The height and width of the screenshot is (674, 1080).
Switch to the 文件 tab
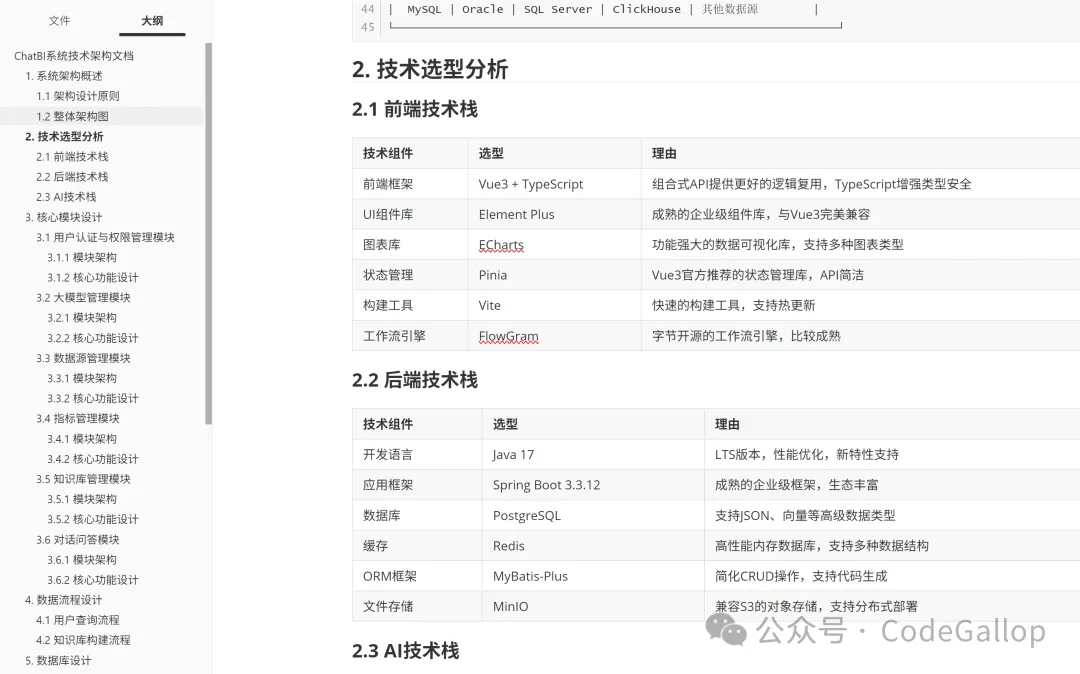coord(59,21)
